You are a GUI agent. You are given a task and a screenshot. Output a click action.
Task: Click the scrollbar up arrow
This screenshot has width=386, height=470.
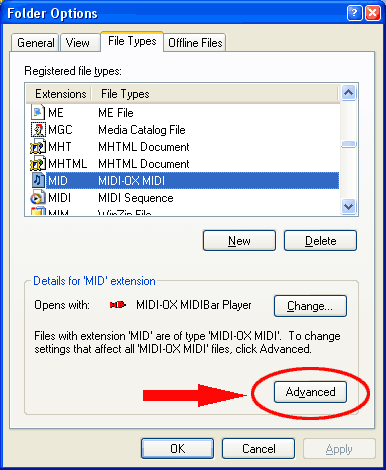[348, 93]
